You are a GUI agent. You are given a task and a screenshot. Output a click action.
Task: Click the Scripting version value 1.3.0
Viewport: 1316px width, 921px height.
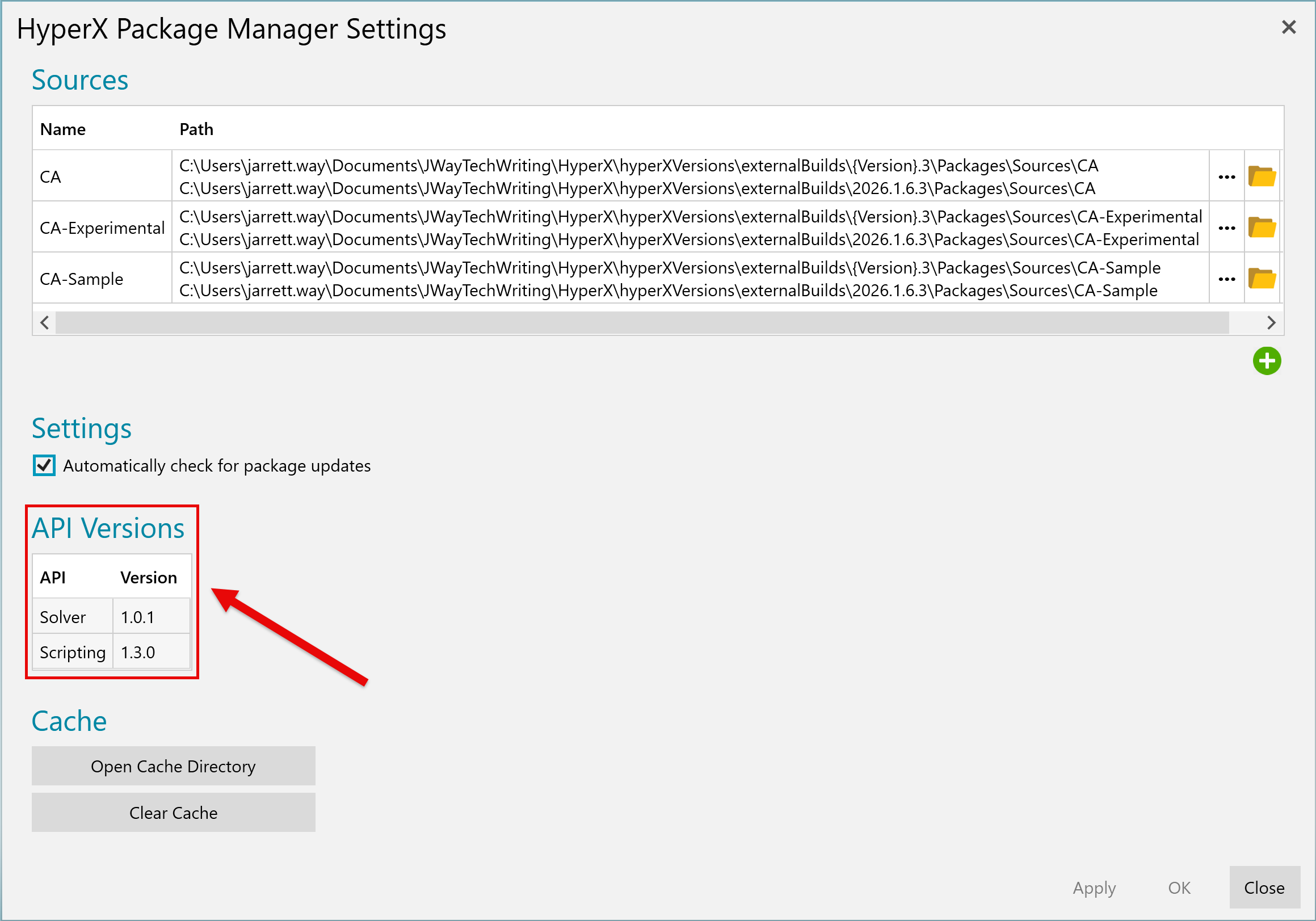coord(137,652)
